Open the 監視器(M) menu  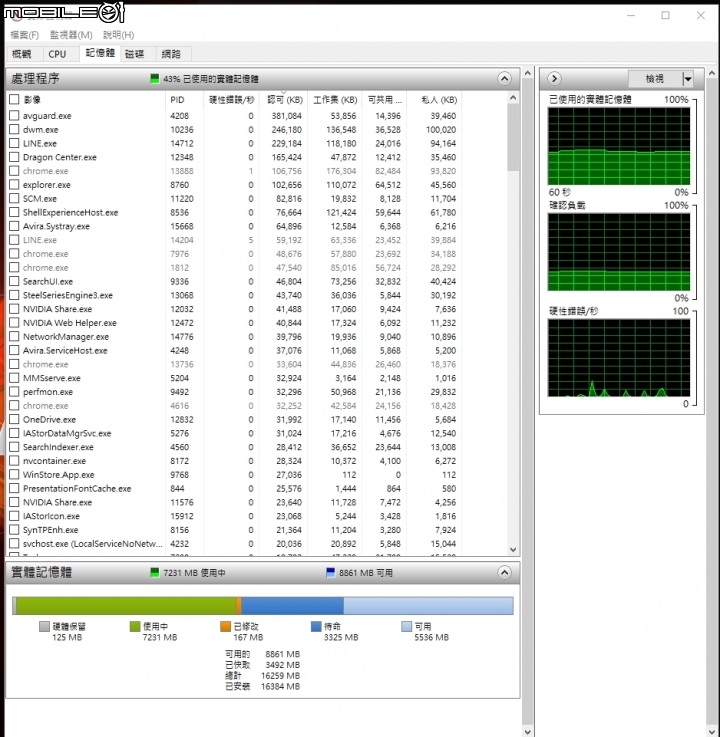[x=71, y=35]
